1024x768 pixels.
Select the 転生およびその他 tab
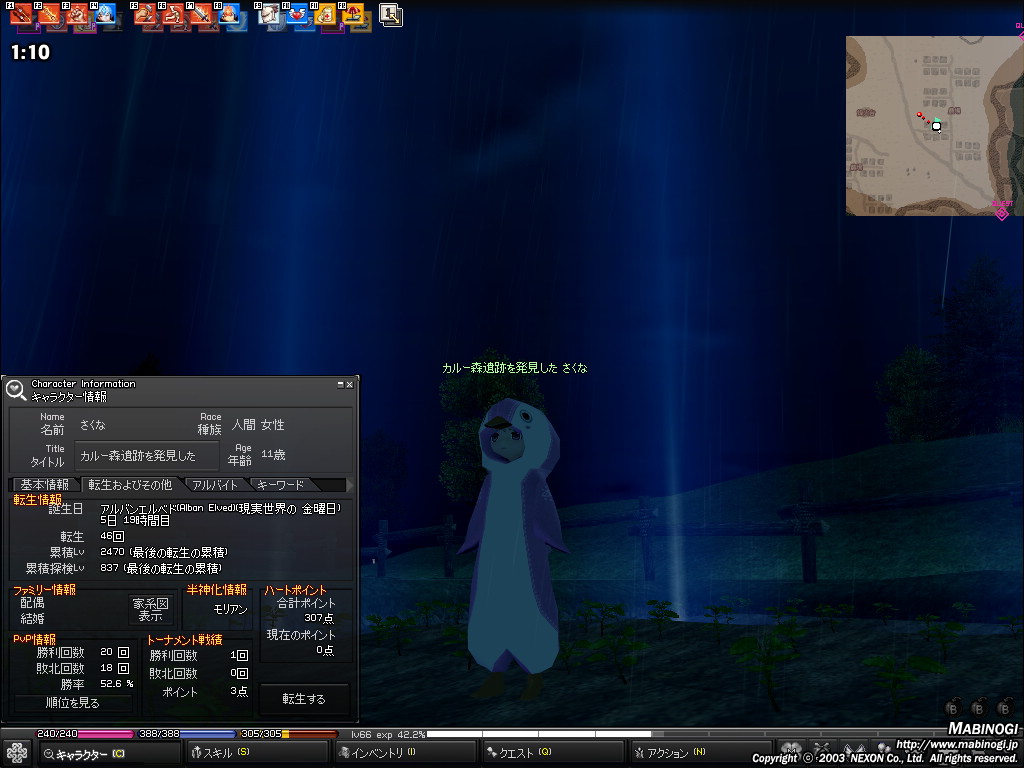131,485
